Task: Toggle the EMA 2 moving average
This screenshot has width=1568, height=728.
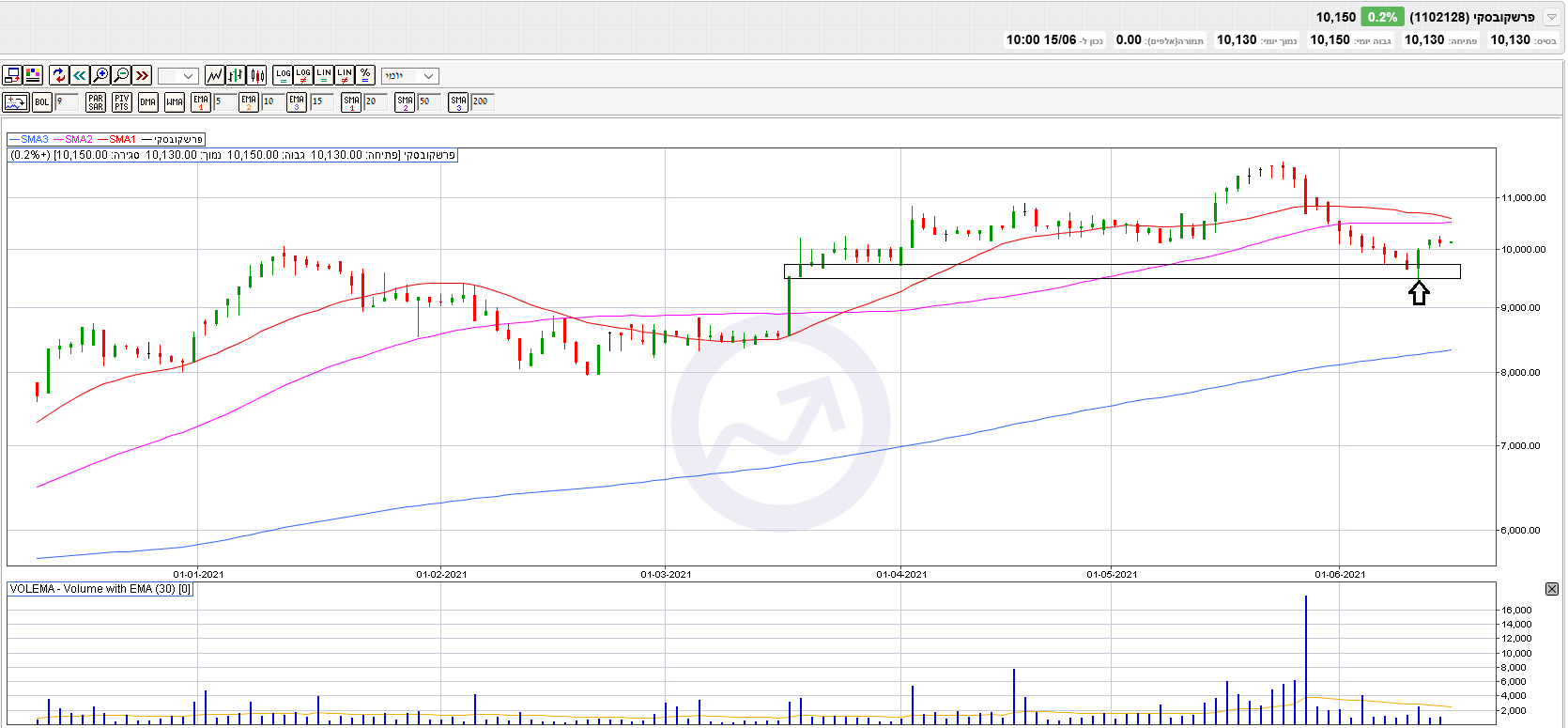Action: 249,101
